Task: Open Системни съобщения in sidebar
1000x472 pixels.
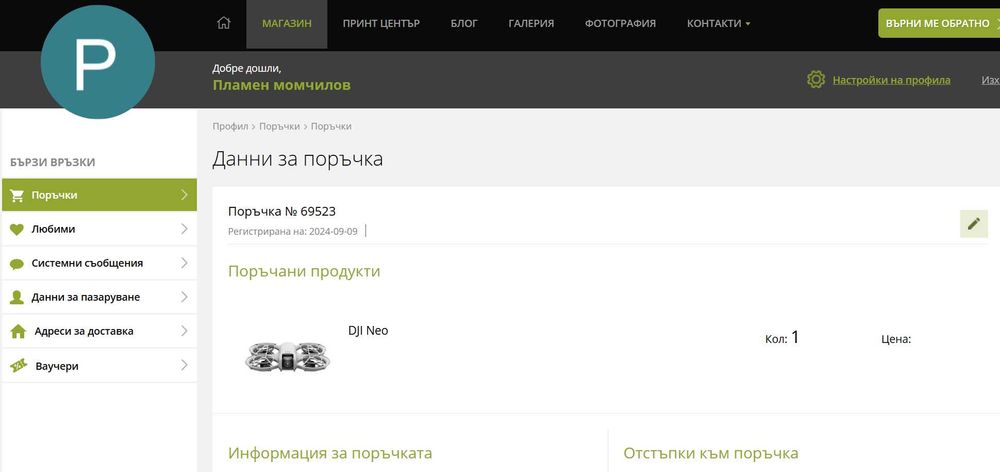Action: [99, 263]
